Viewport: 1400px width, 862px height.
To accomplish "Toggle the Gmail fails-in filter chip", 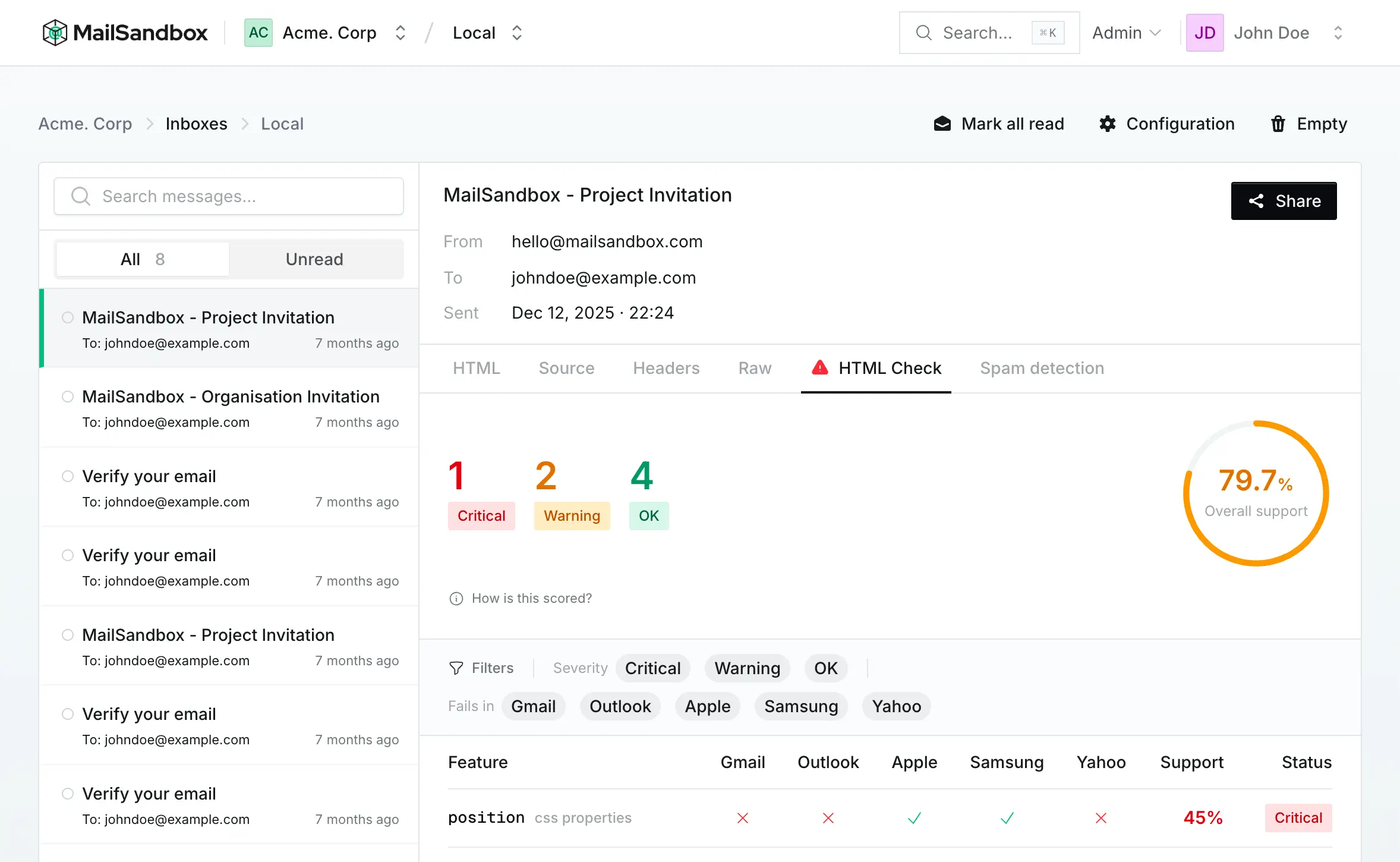I will coord(533,706).
